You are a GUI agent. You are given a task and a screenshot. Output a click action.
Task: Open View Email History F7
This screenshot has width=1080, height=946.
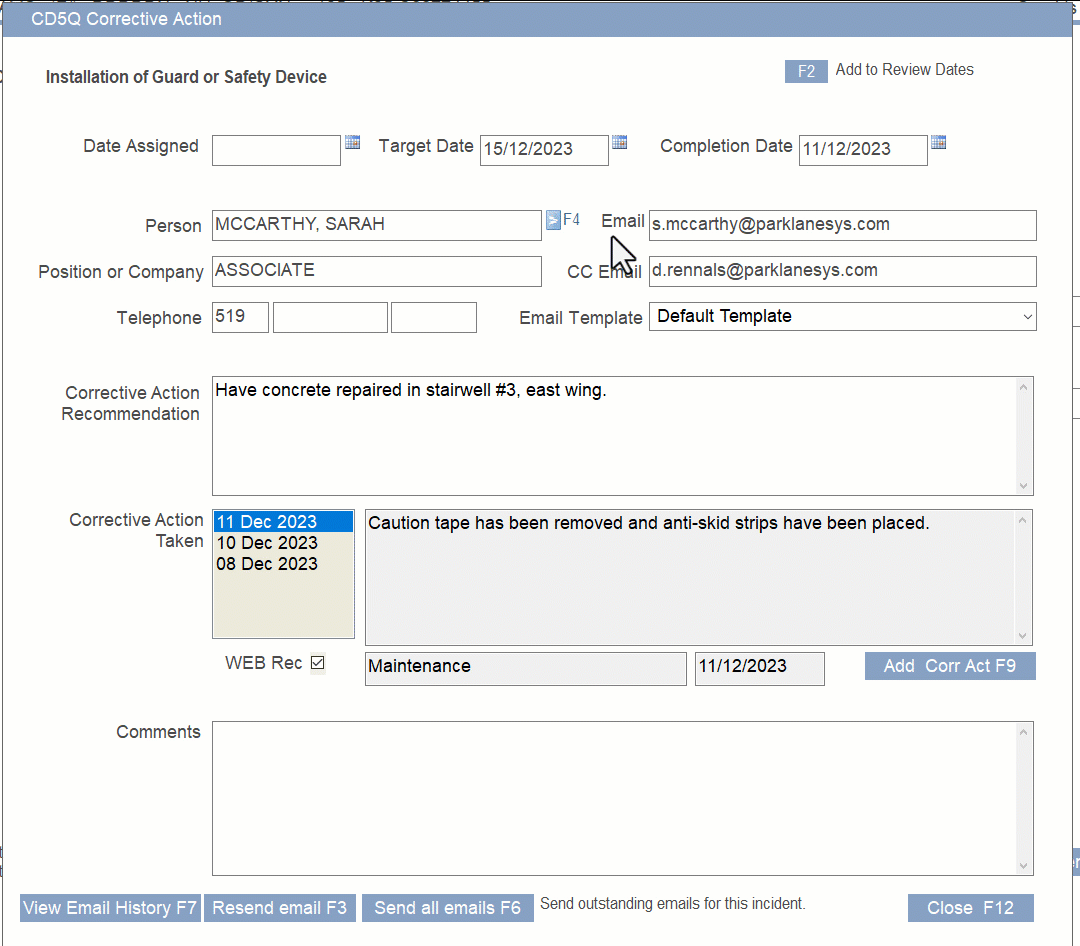pyautogui.click(x=110, y=908)
